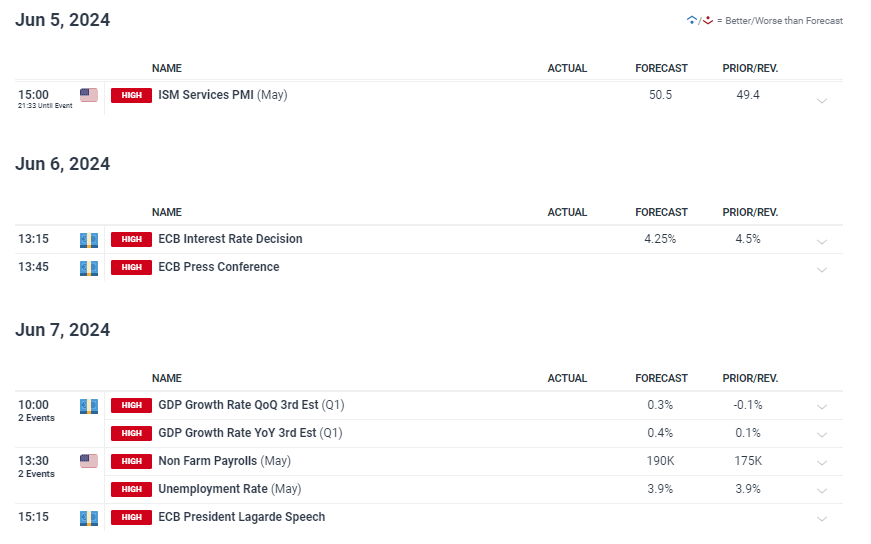Viewport: 871px width, 544px height.
Task: Click the HIGH badge for ECB Press Conference
Action: pyautogui.click(x=131, y=267)
